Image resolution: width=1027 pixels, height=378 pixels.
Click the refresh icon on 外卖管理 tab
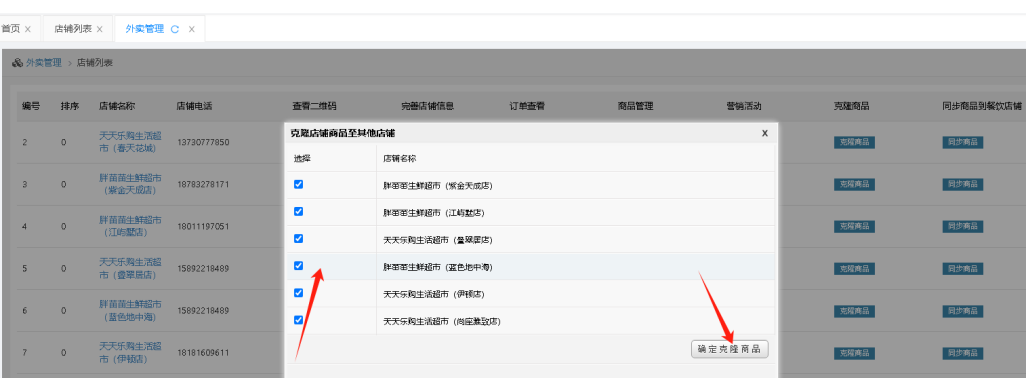pos(175,29)
